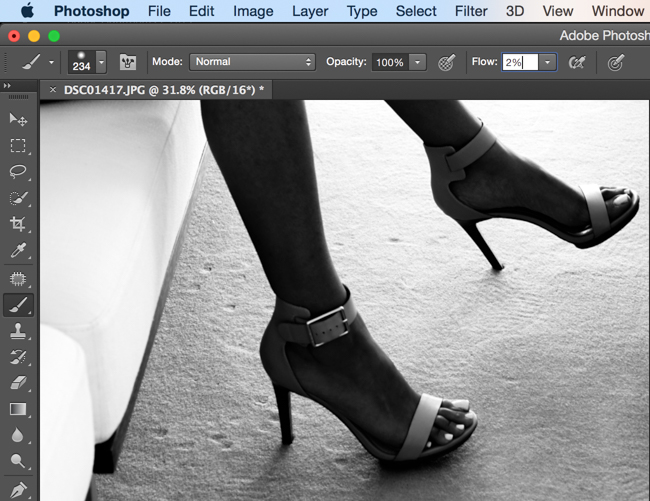650x501 pixels.
Task: Toggle pressure for size button
Action: [x=615, y=63]
